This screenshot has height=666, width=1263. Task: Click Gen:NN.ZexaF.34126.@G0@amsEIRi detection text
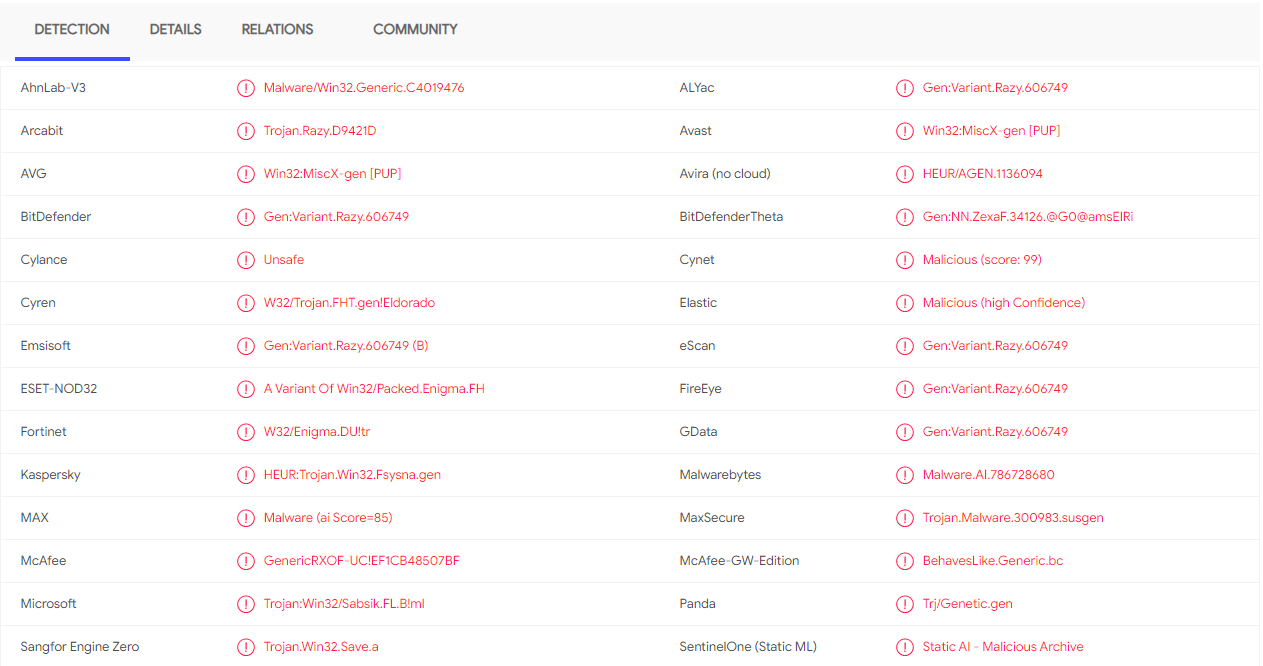[x=1028, y=217]
